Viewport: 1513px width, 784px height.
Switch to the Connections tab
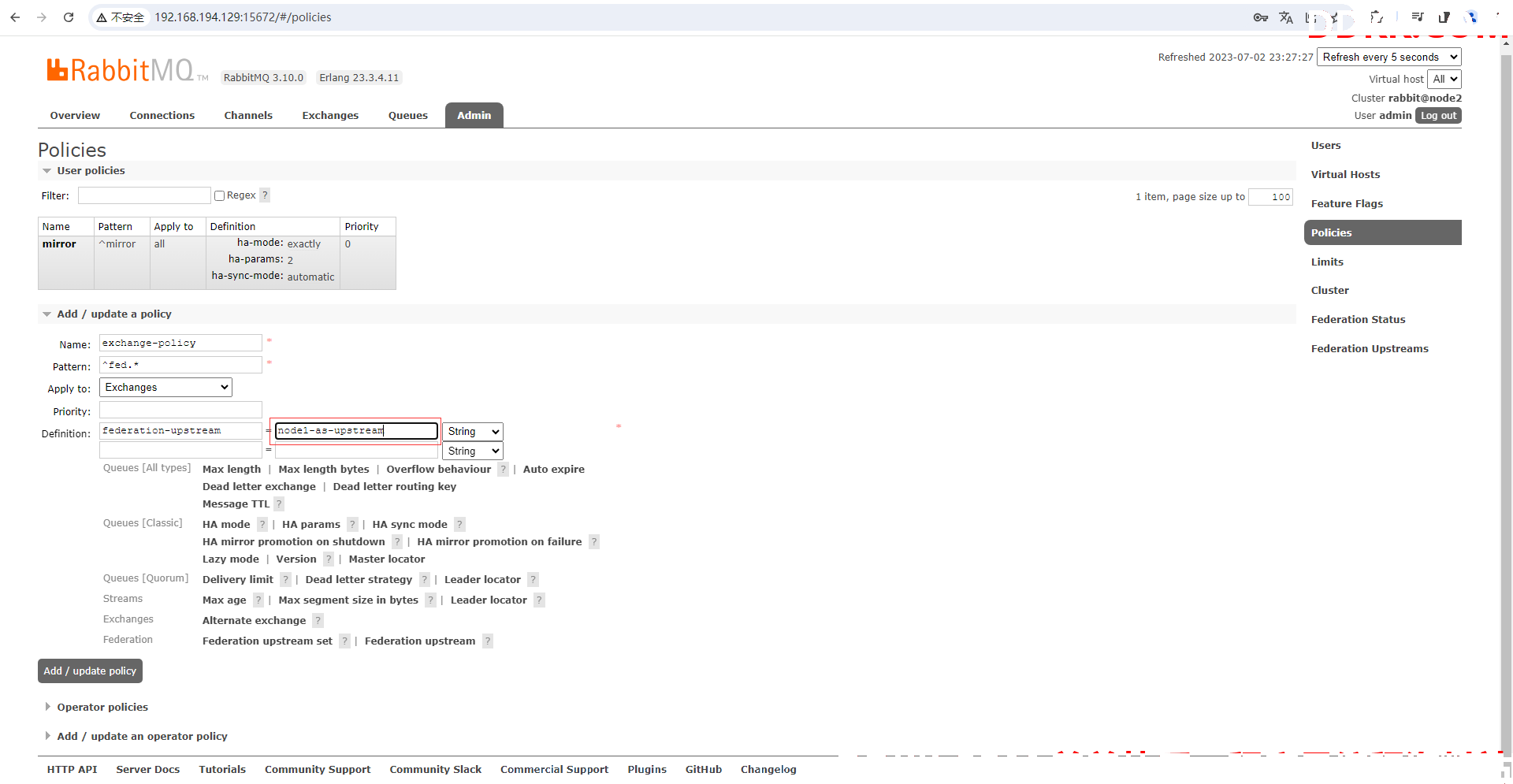pyautogui.click(x=162, y=115)
